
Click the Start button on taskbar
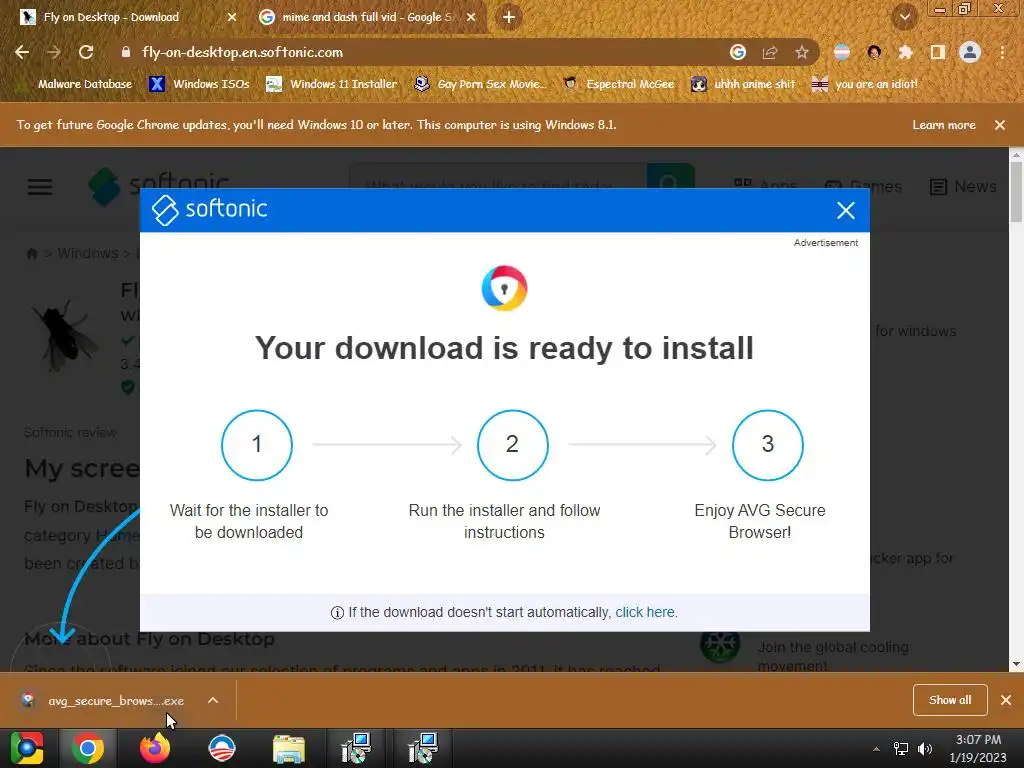(x=26, y=748)
